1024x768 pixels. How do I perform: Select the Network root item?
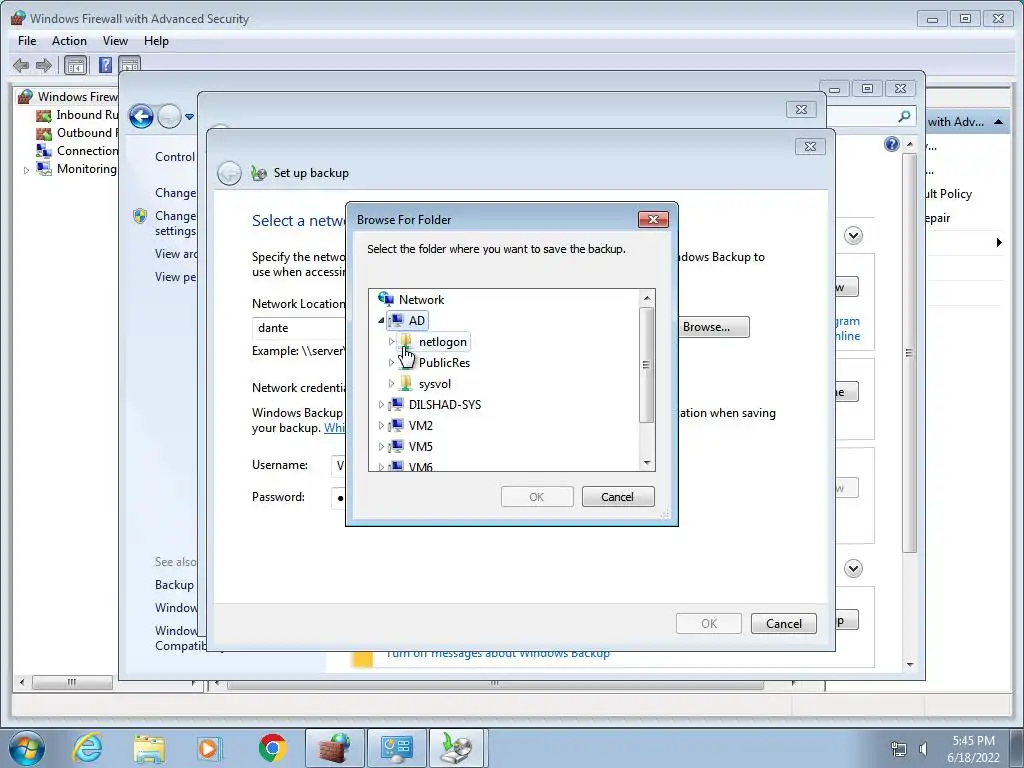click(x=421, y=300)
